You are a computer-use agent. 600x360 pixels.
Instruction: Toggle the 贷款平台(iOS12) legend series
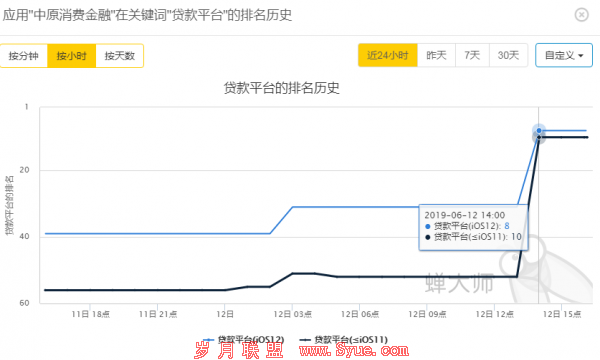[x=244, y=339]
